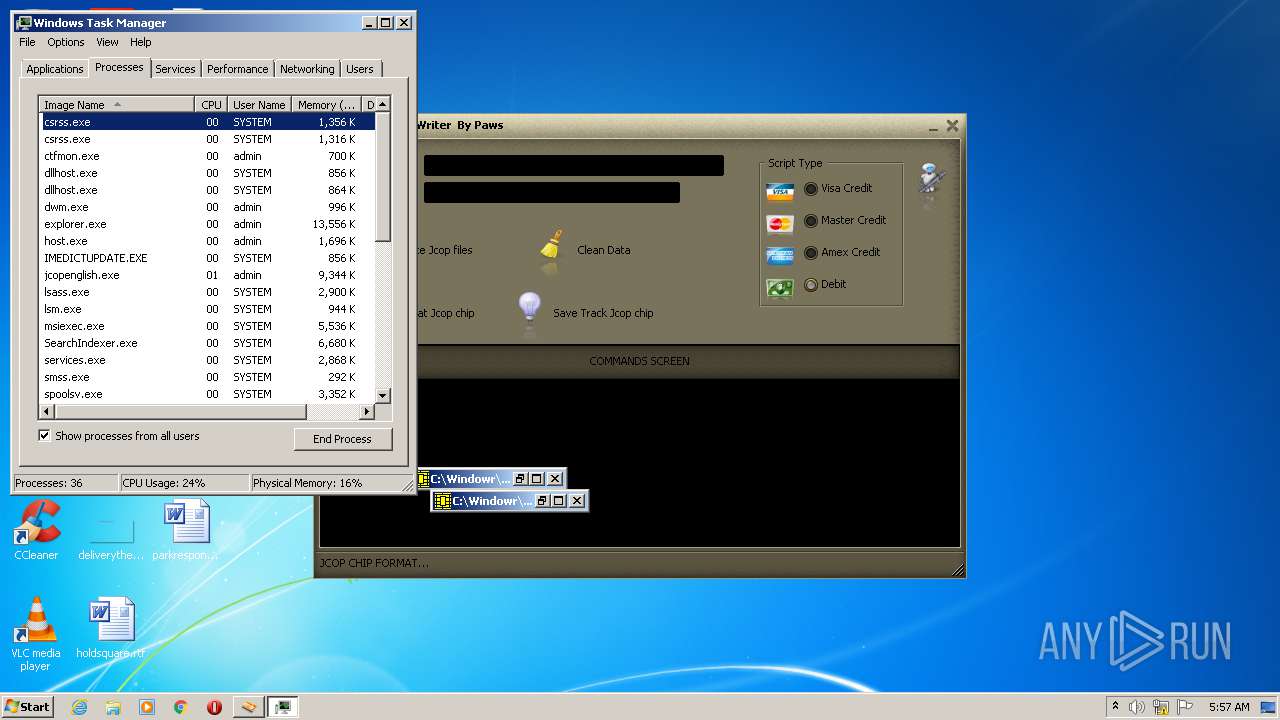Click the volume speaker tray icon
Image resolution: width=1280 pixels, height=720 pixels.
[1137, 707]
